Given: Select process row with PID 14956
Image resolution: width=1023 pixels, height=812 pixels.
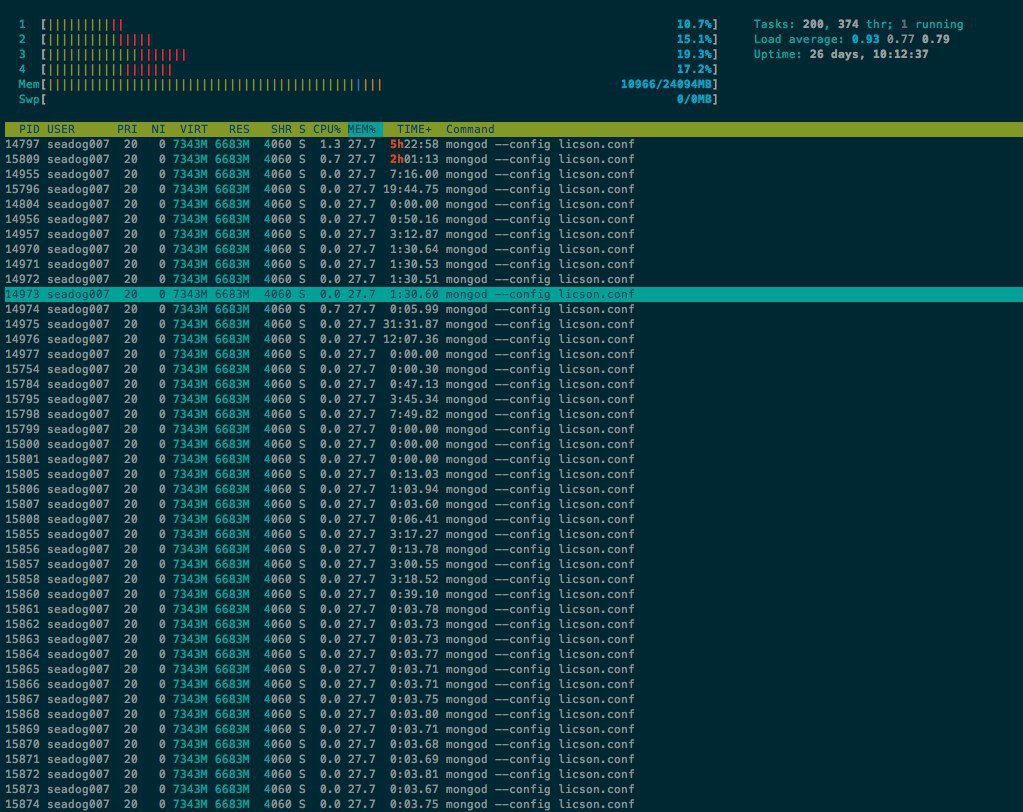Looking at the screenshot, I should coord(512,219).
